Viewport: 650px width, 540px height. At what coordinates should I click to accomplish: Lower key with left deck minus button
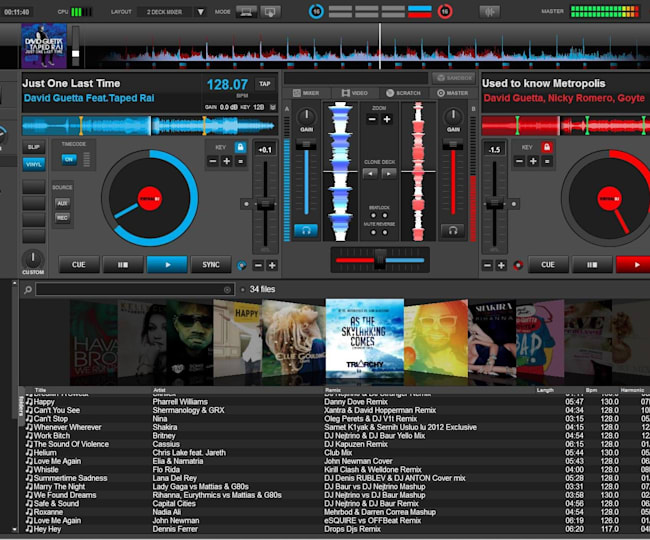[213, 161]
